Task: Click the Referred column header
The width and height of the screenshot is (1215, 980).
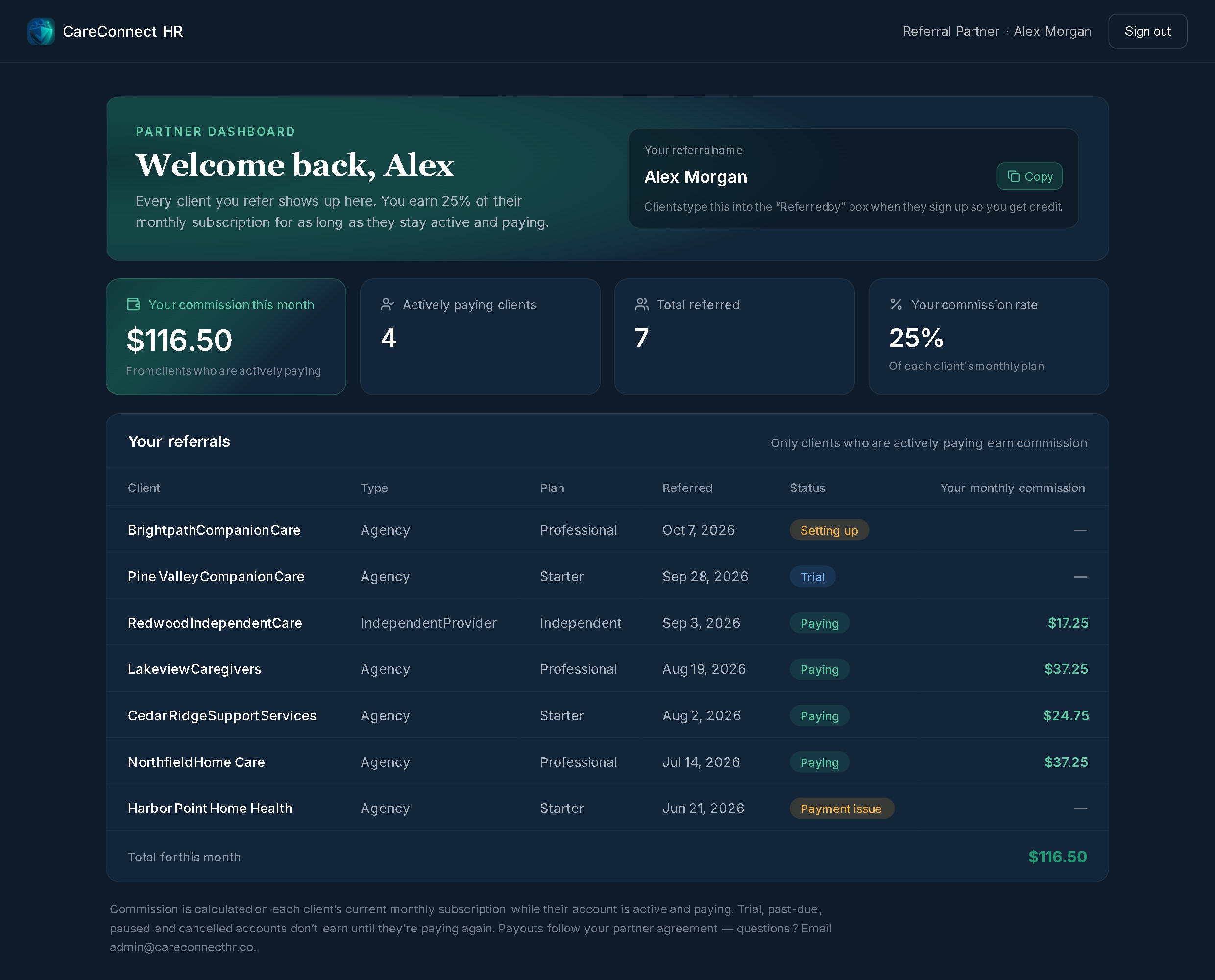Action: pyautogui.click(x=687, y=488)
